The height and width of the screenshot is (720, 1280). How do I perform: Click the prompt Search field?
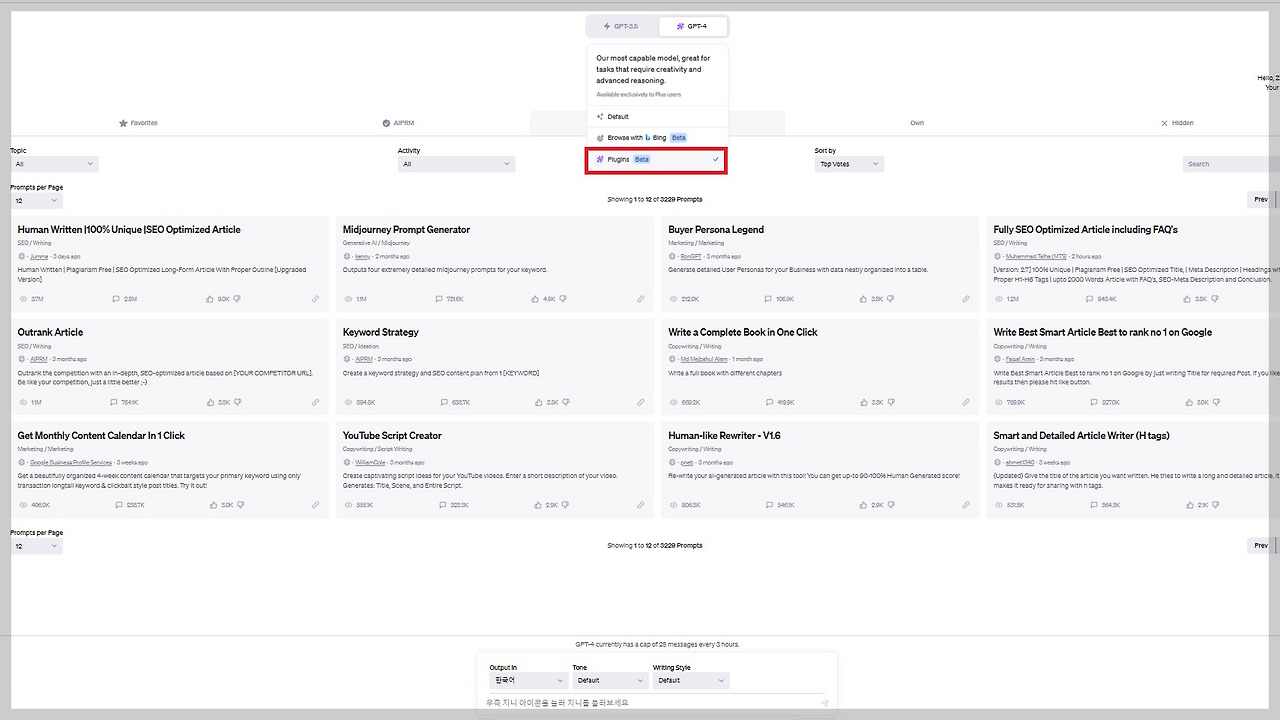pyautogui.click(x=1231, y=164)
